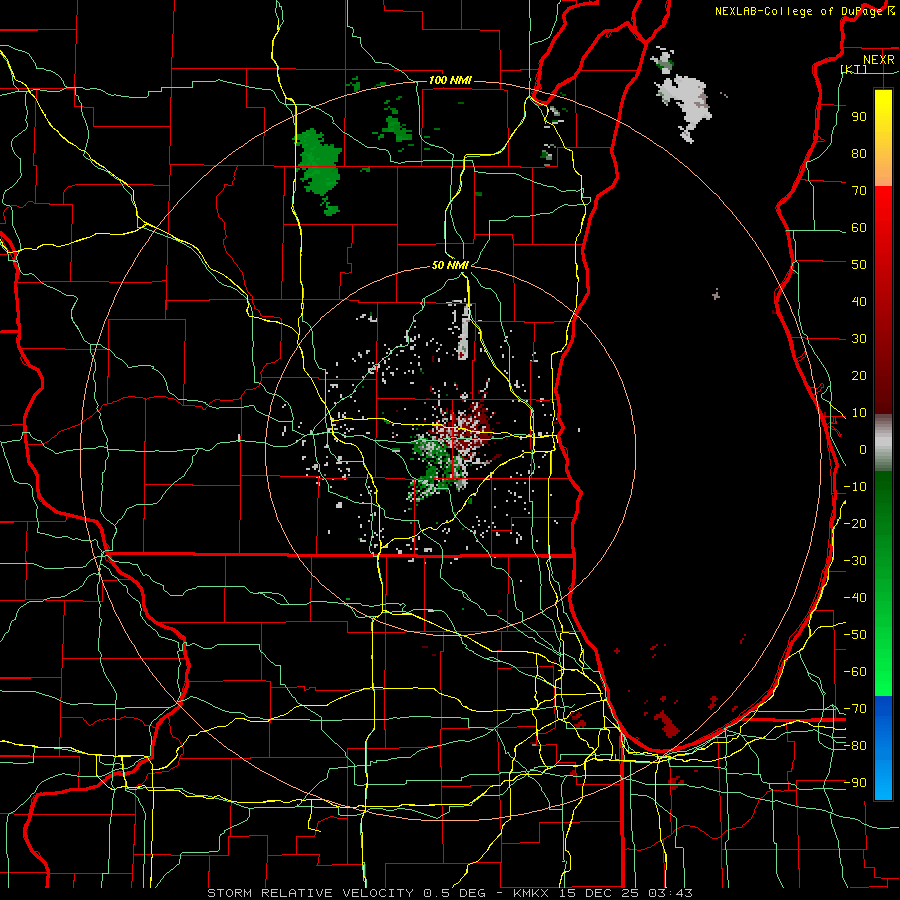Click the STORM RELATIVE VELOCITY 0.5 DEG caption
The width and height of the screenshot is (900, 900).
(x=346, y=893)
